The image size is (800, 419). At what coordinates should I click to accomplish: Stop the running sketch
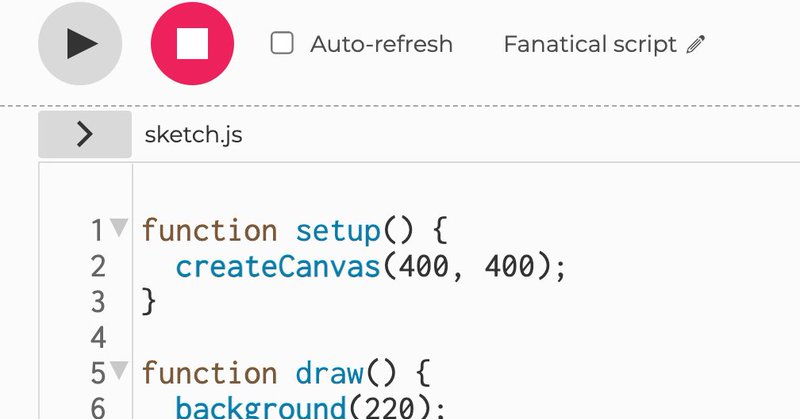point(192,43)
